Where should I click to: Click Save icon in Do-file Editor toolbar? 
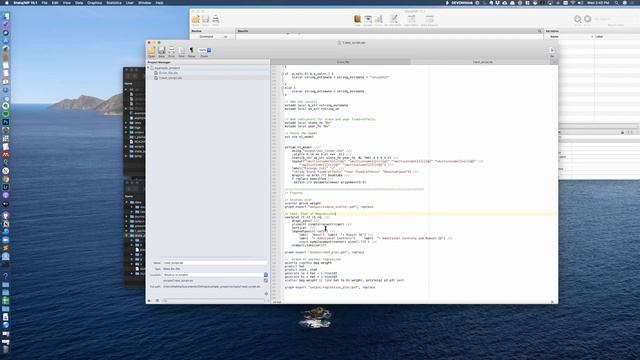click(162, 51)
